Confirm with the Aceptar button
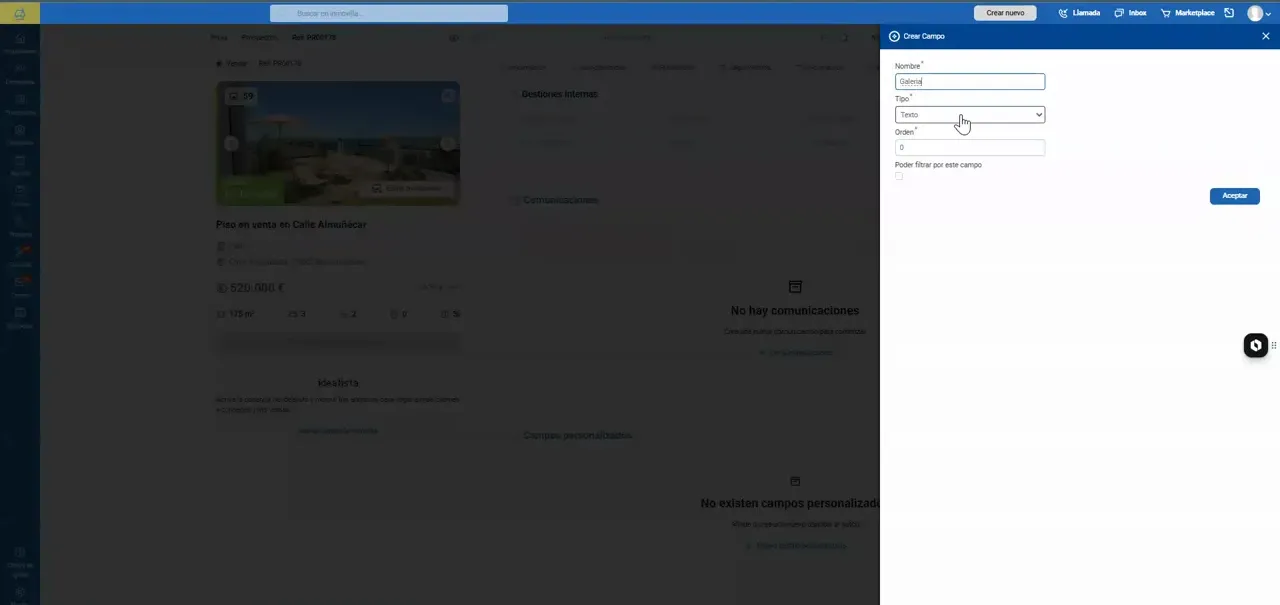Screen dimensions: 1280x605 tap(1235, 196)
